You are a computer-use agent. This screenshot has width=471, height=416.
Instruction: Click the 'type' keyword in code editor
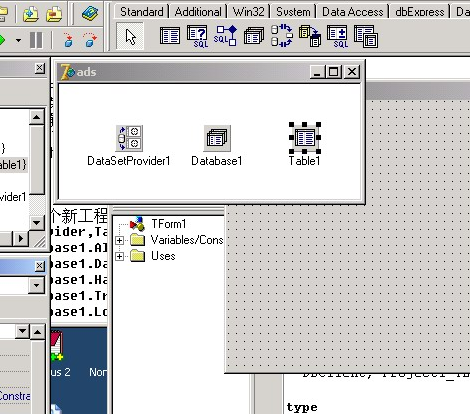pyautogui.click(x=302, y=407)
